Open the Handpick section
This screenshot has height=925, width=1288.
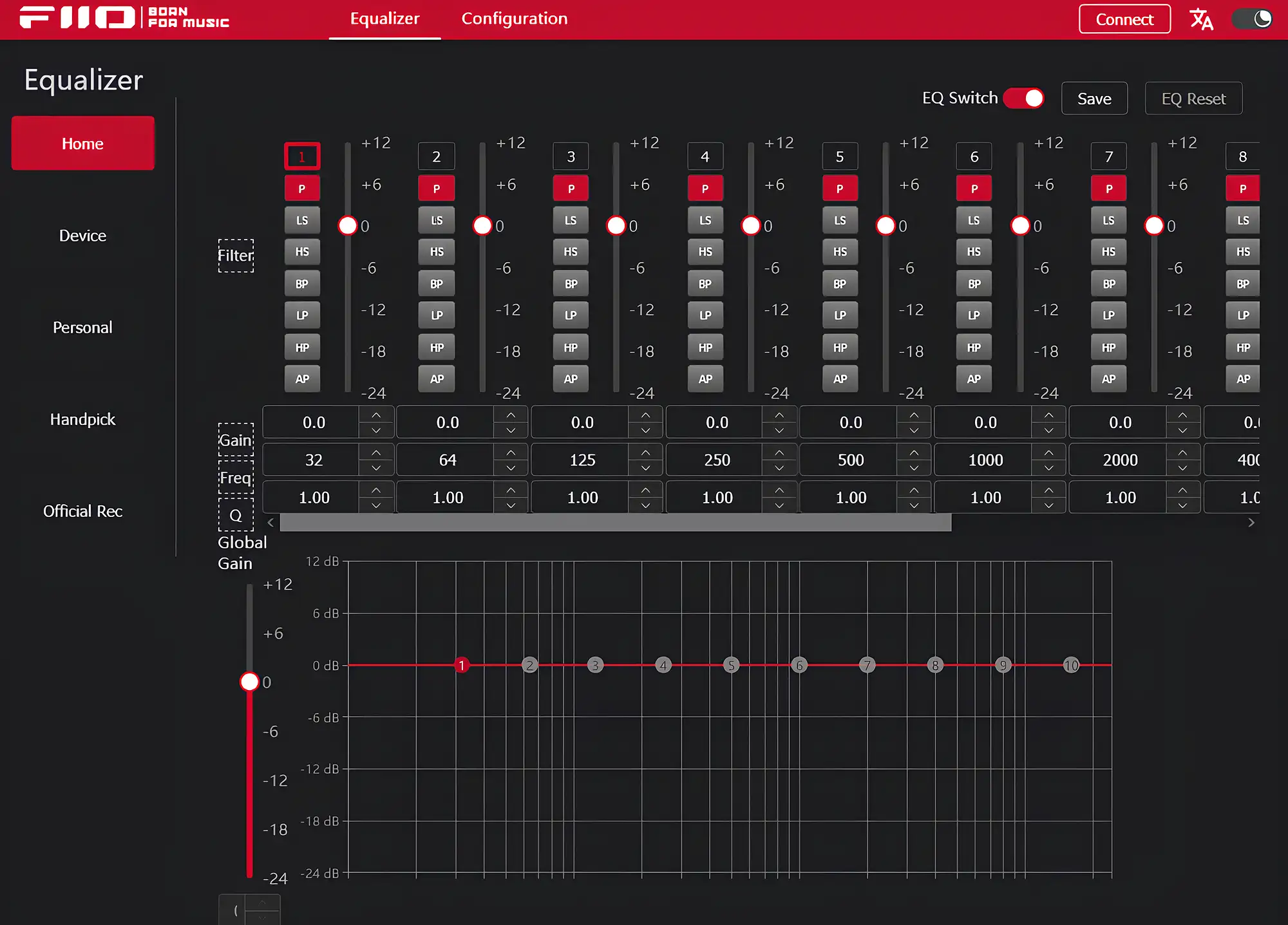82,420
